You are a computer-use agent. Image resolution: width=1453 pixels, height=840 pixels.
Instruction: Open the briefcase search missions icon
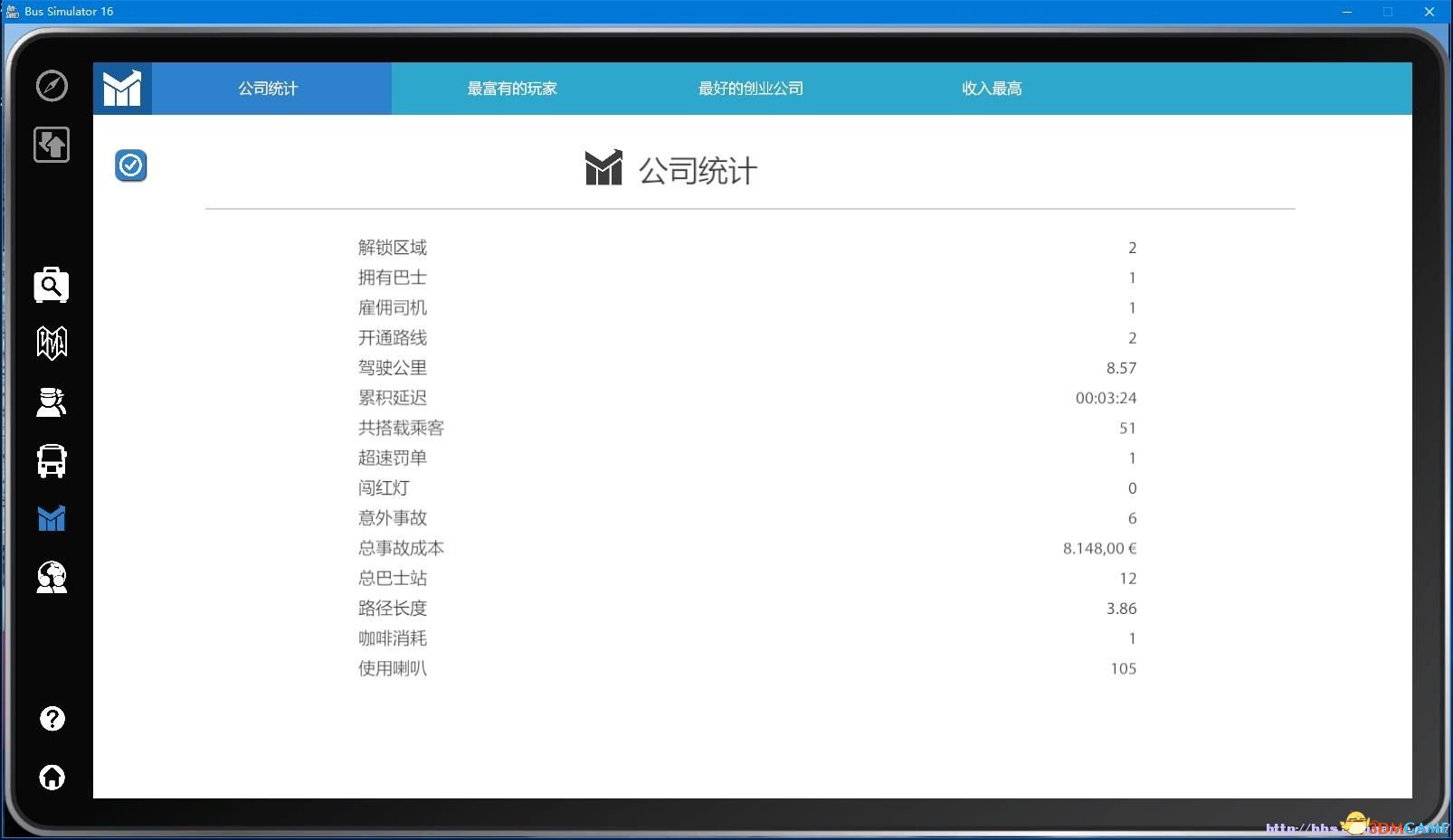point(52,285)
